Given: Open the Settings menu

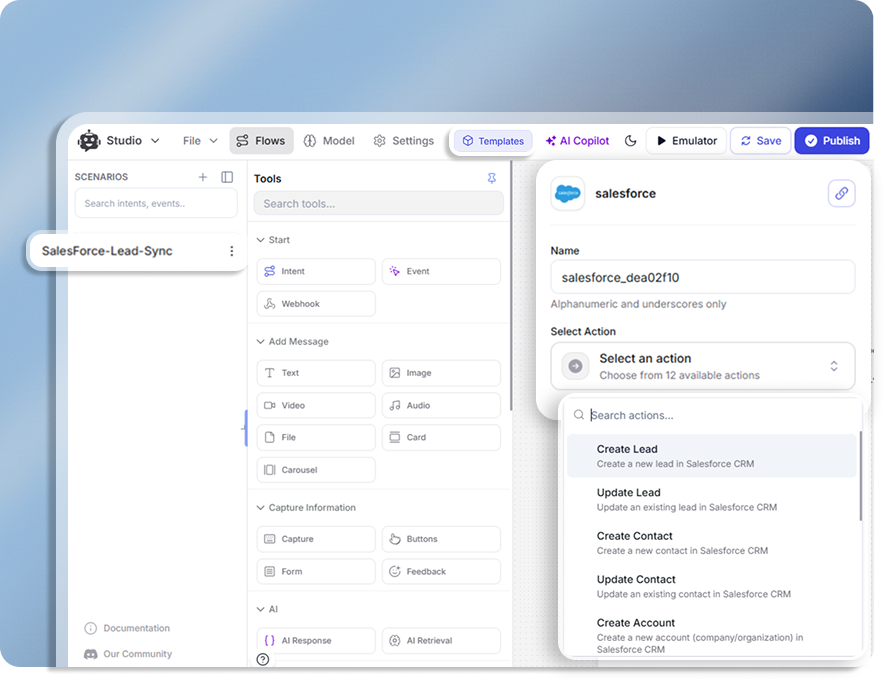Looking at the screenshot, I should click(x=404, y=140).
